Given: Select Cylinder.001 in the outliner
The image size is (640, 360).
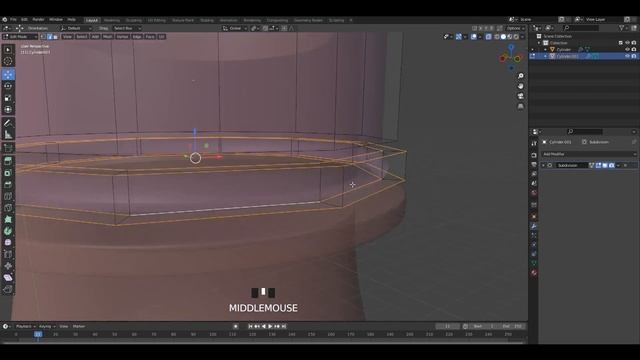Looking at the screenshot, I should click(567, 56).
